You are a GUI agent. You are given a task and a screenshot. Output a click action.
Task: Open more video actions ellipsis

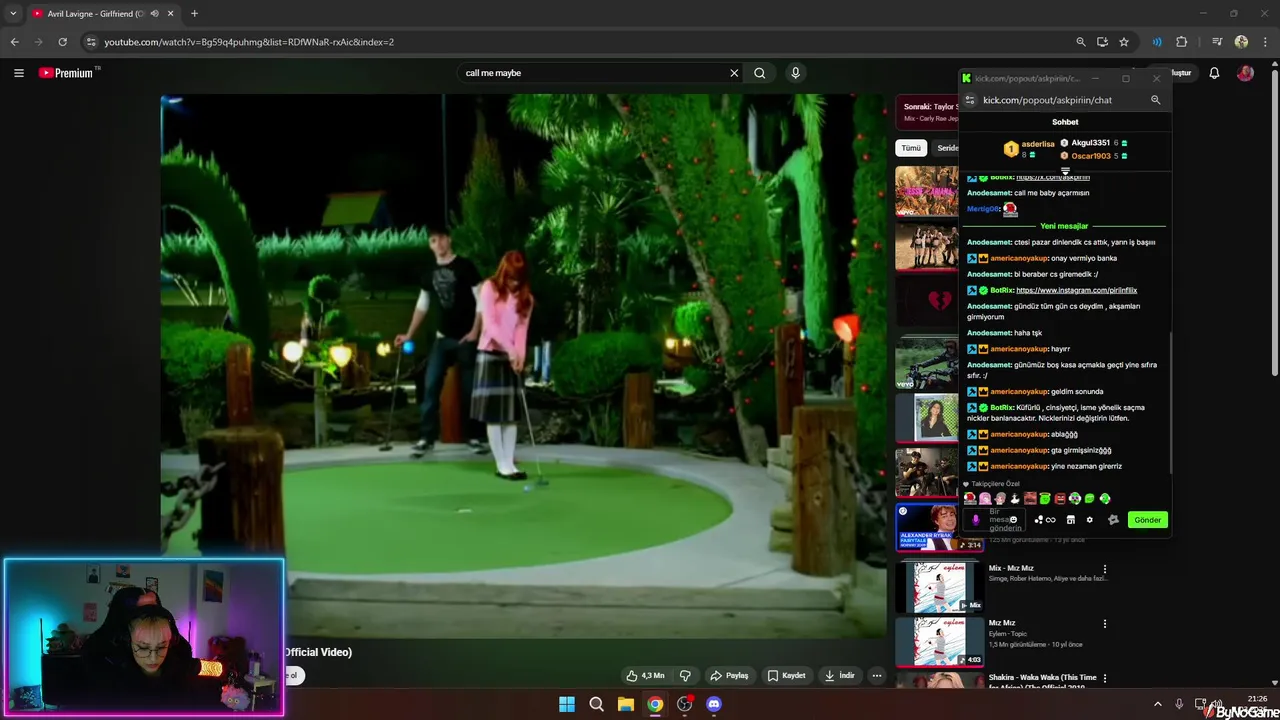tap(877, 675)
